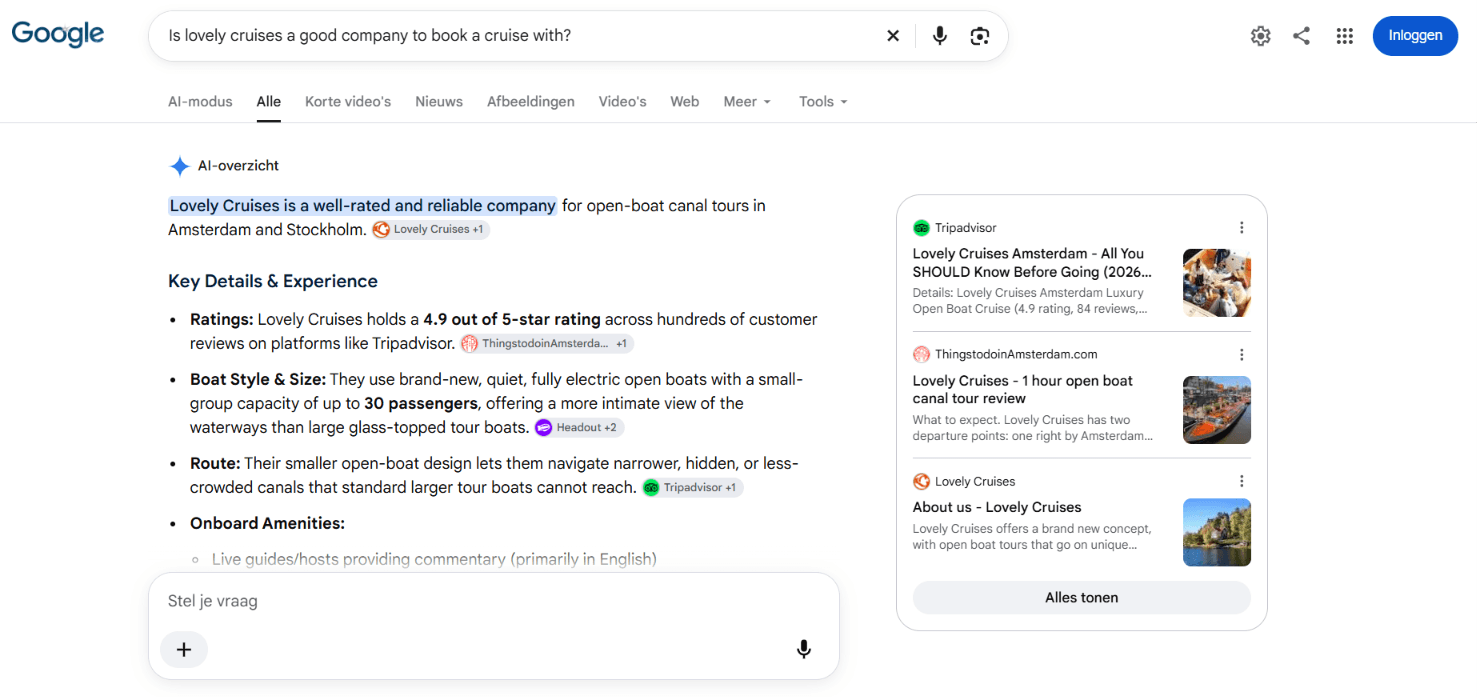
Task: Click the plus icon in the ask box
Action: (x=184, y=650)
